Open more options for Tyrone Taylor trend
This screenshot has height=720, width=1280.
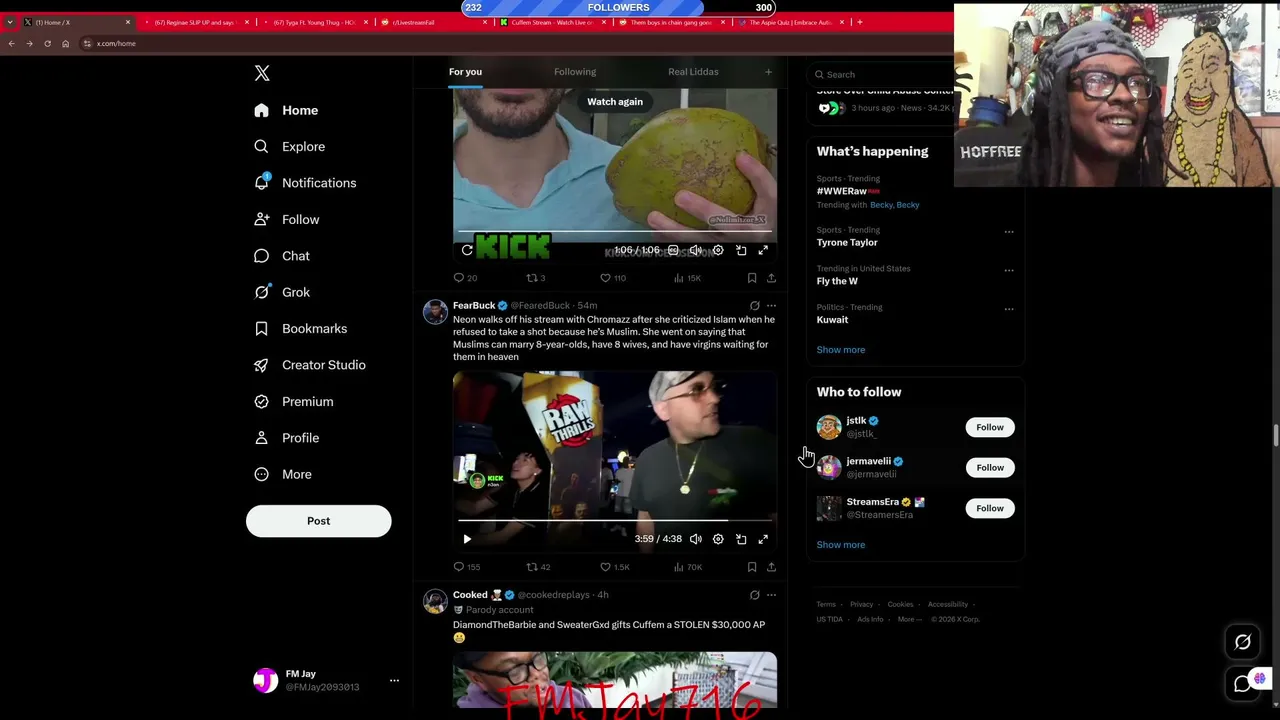pyautogui.click(x=1009, y=232)
